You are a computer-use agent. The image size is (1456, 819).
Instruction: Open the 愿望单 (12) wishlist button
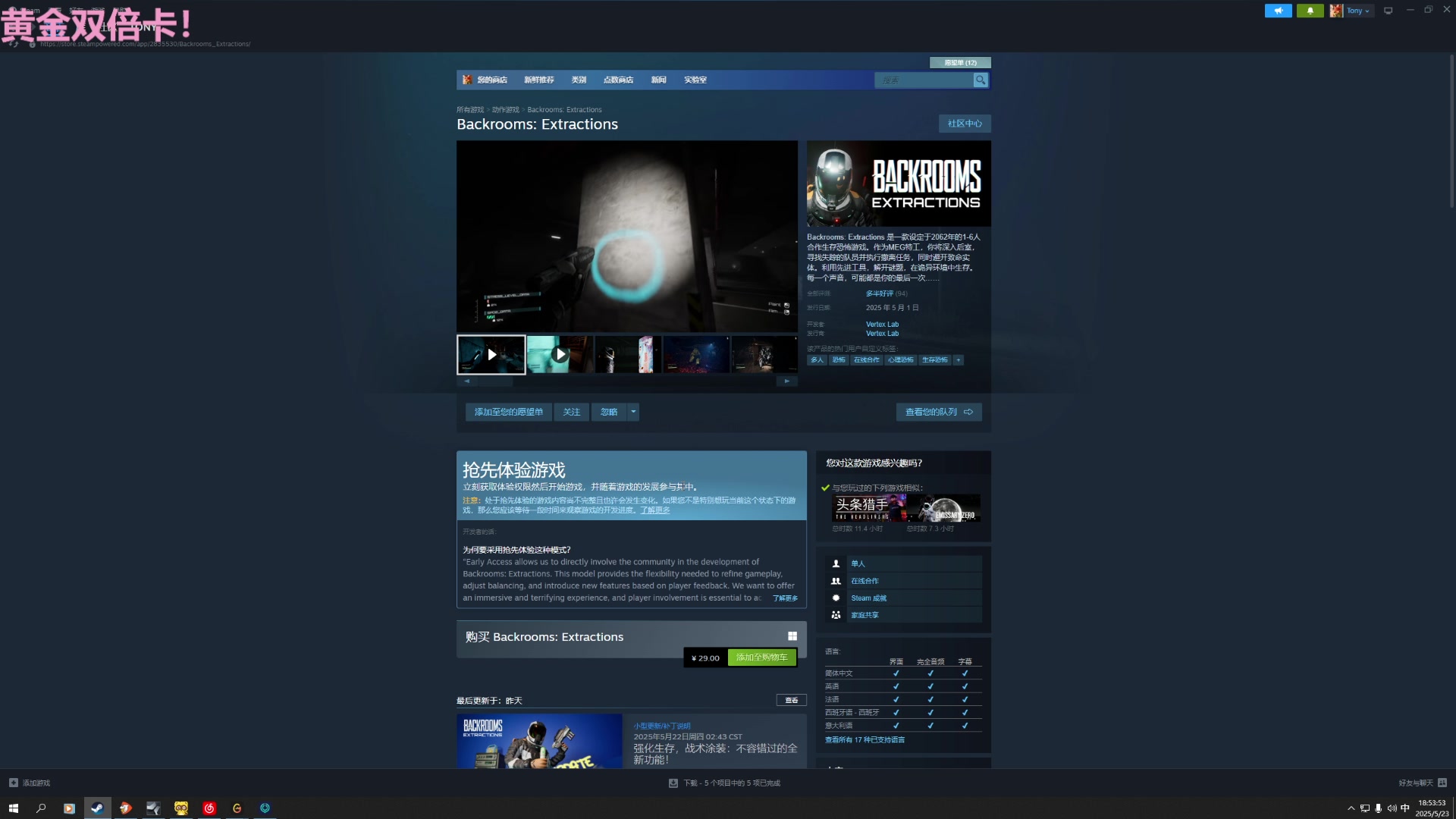[960, 62]
